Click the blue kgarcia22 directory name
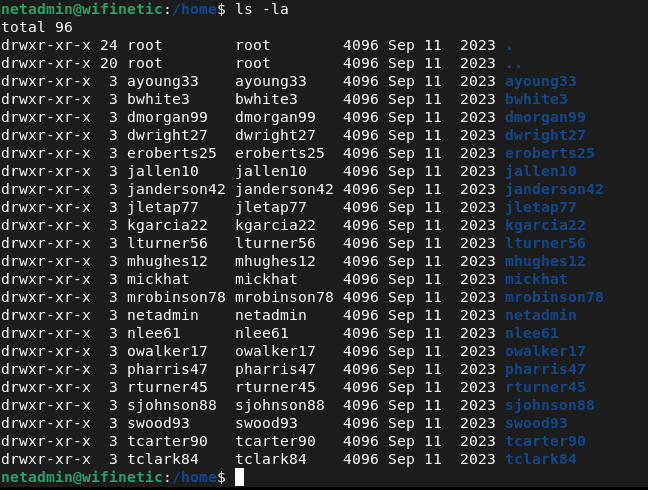The width and height of the screenshot is (648, 490). 544,226
